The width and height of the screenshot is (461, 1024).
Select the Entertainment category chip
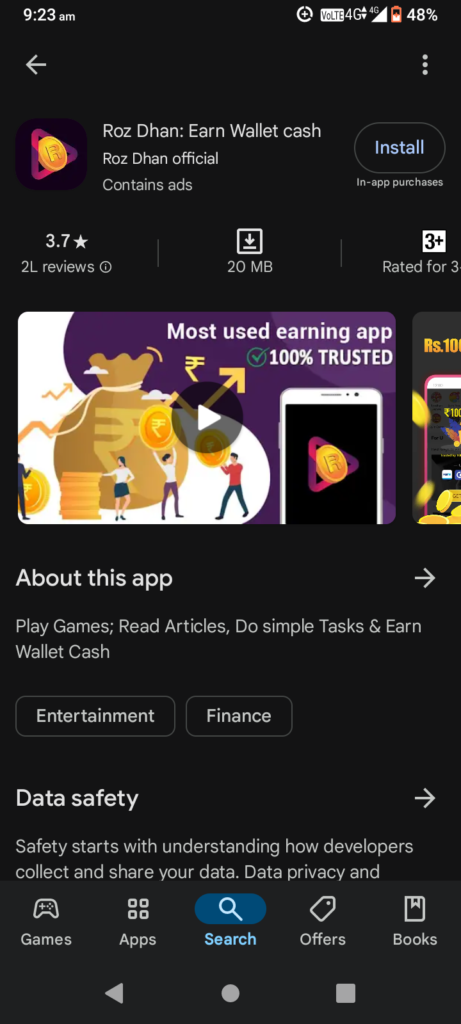[95, 716]
